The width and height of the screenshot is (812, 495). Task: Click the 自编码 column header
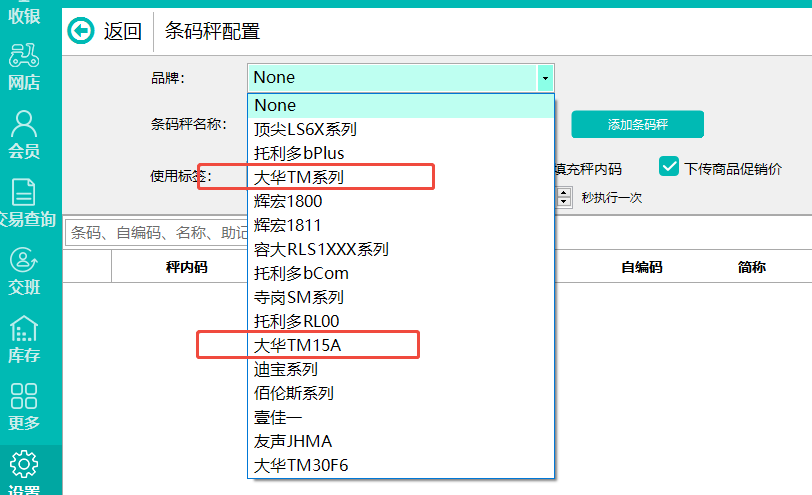(x=642, y=267)
